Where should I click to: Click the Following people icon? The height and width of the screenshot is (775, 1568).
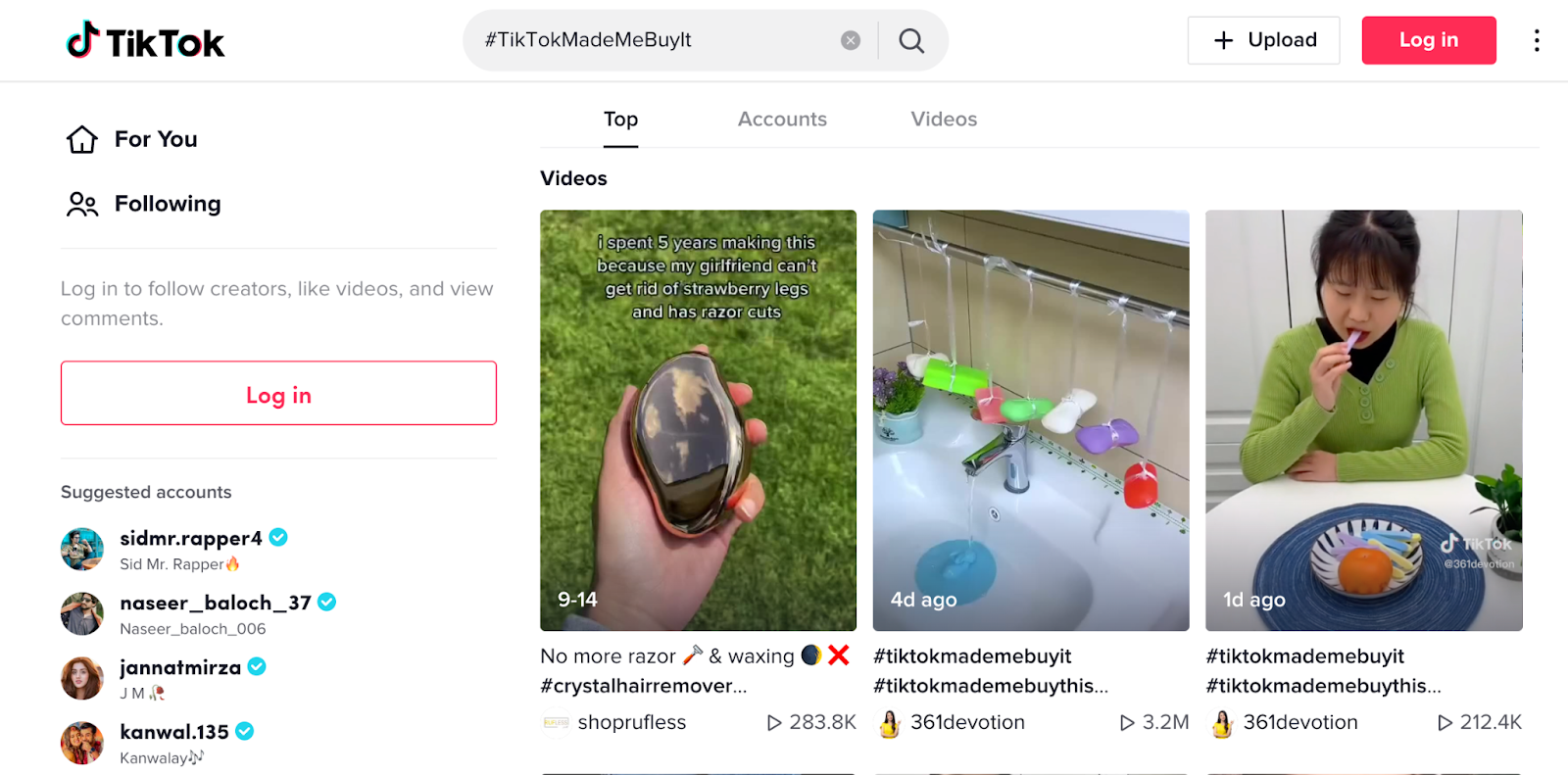(x=82, y=204)
